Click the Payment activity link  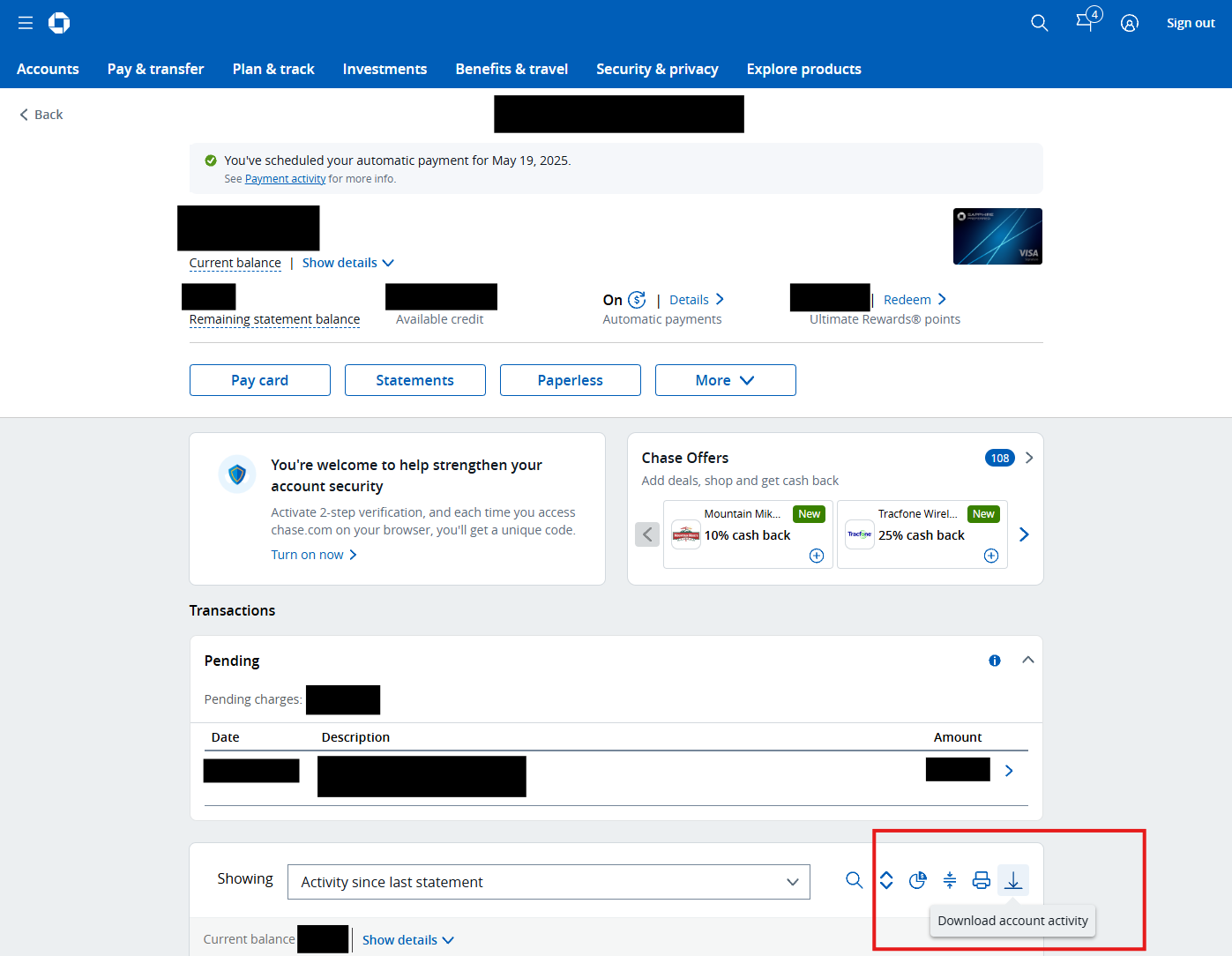click(285, 179)
